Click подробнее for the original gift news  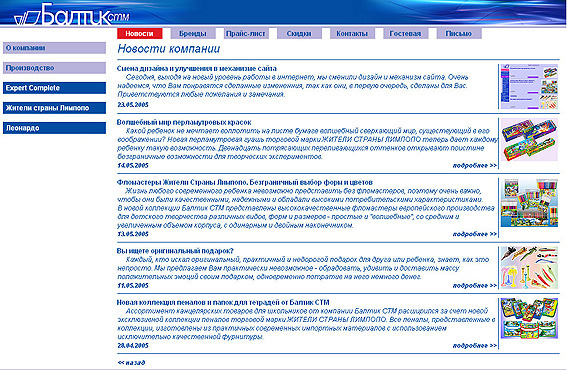[475, 285]
